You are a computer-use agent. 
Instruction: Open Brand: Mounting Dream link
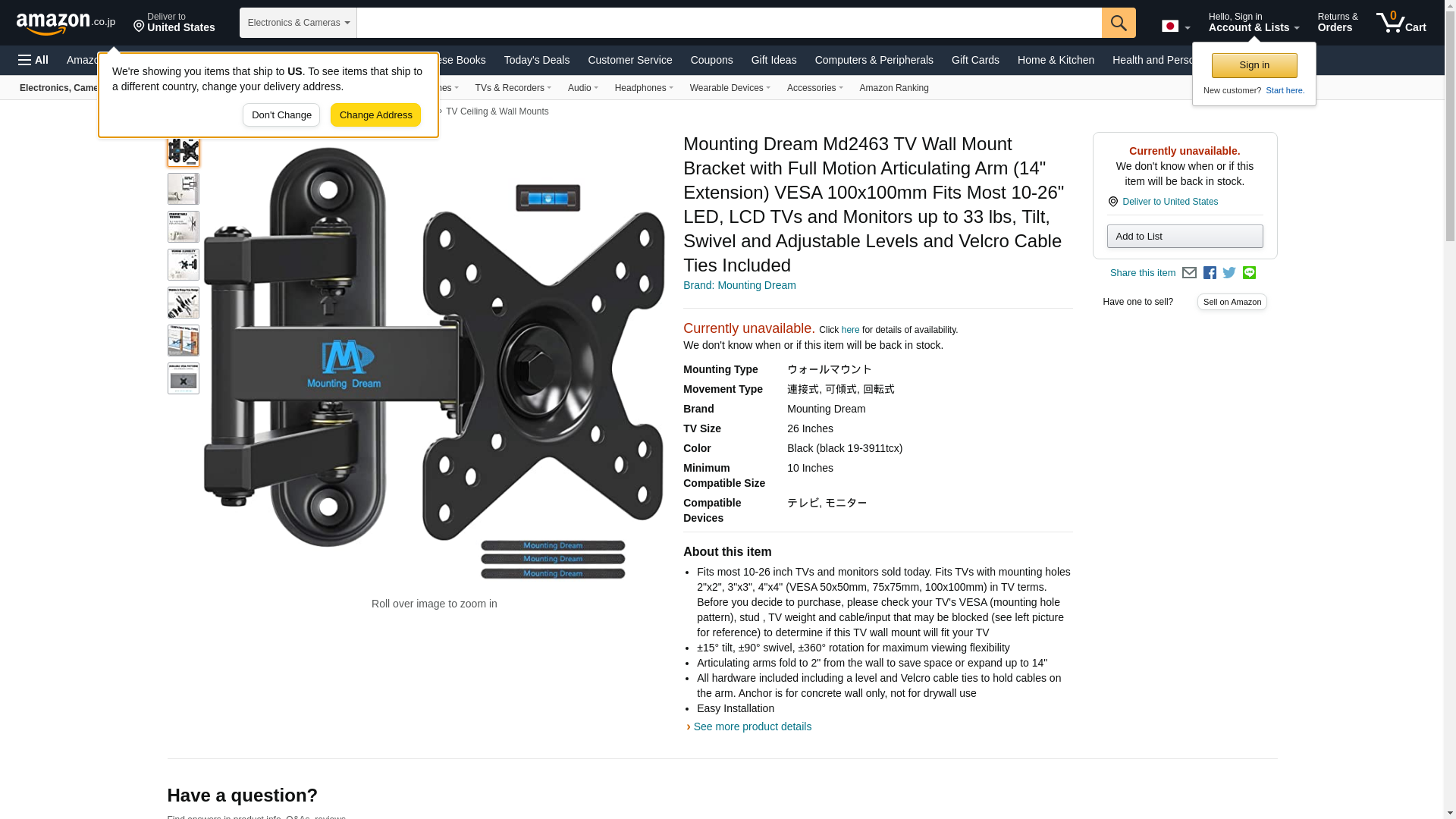click(739, 285)
